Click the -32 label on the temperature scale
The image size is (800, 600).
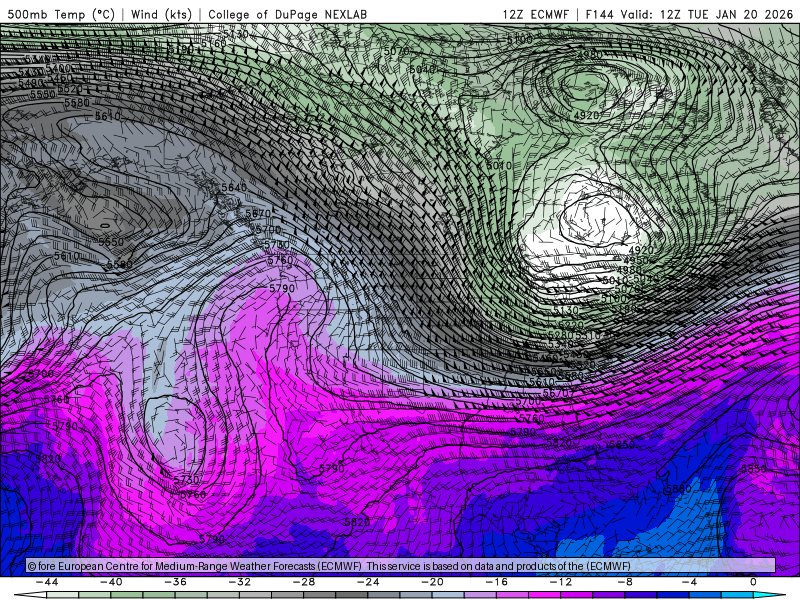pyautogui.click(x=239, y=582)
